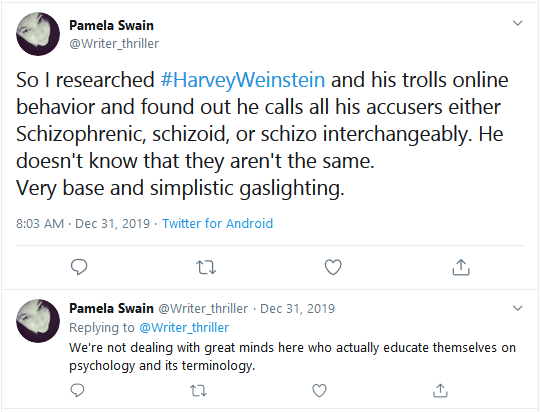This screenshot has height=412, width=541.
Task: Retweet the reply about great minds
Action: click(198, 391)
